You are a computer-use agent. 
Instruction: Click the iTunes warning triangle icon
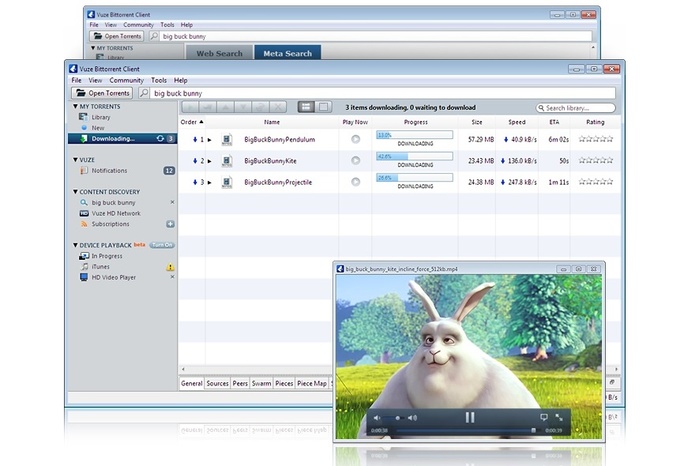coord(170,267)
